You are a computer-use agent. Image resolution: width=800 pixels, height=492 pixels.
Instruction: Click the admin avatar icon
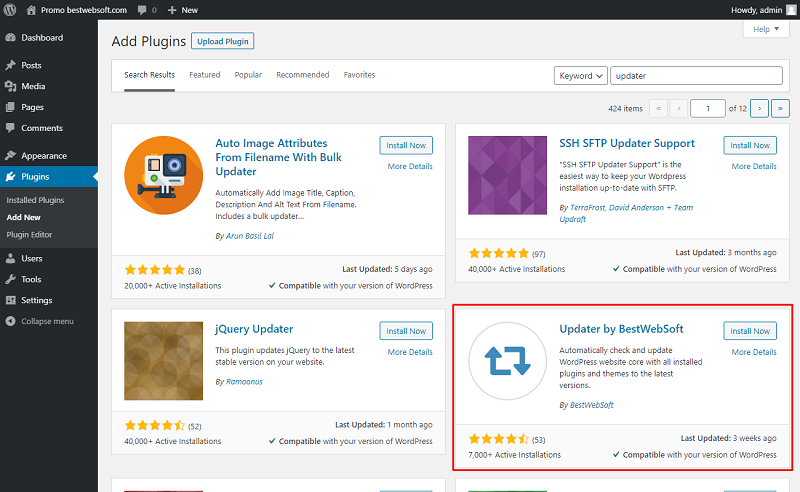(791, 10)
